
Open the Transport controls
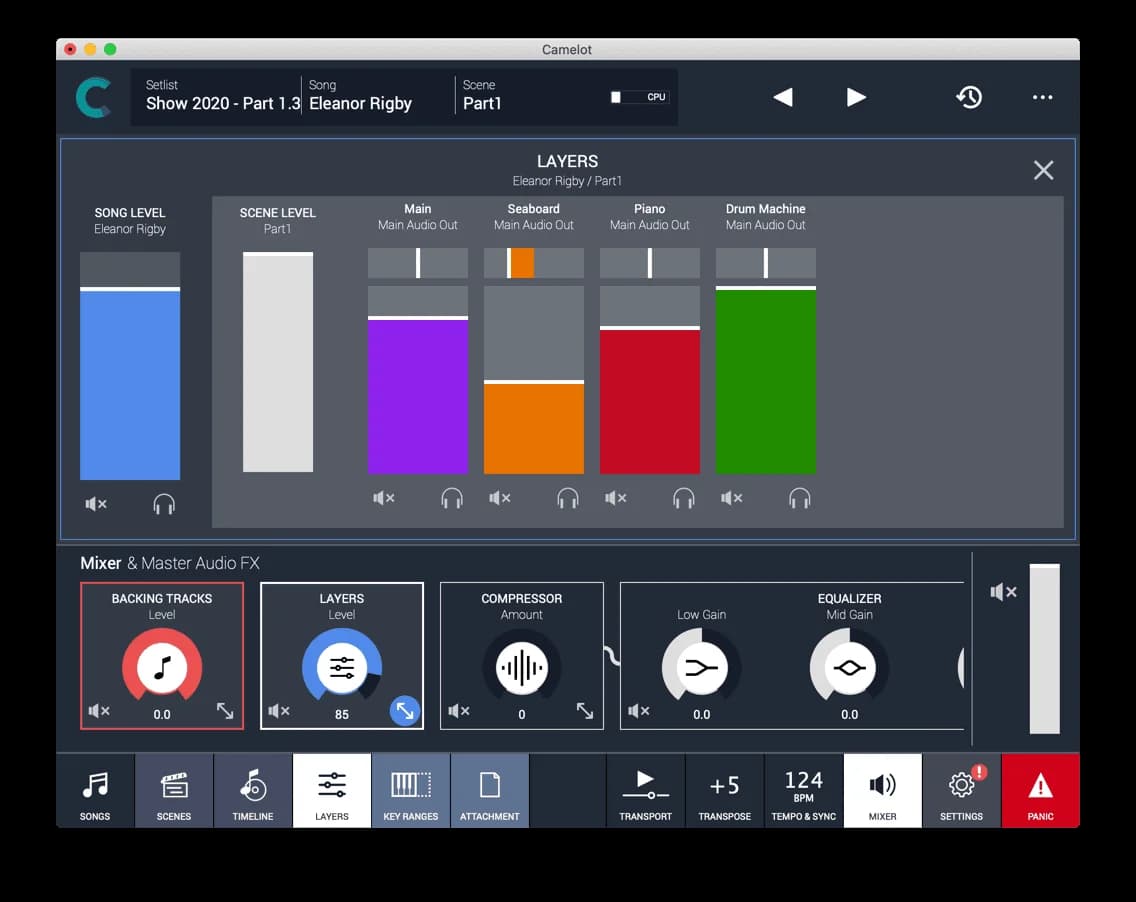(x=645, y=790)
